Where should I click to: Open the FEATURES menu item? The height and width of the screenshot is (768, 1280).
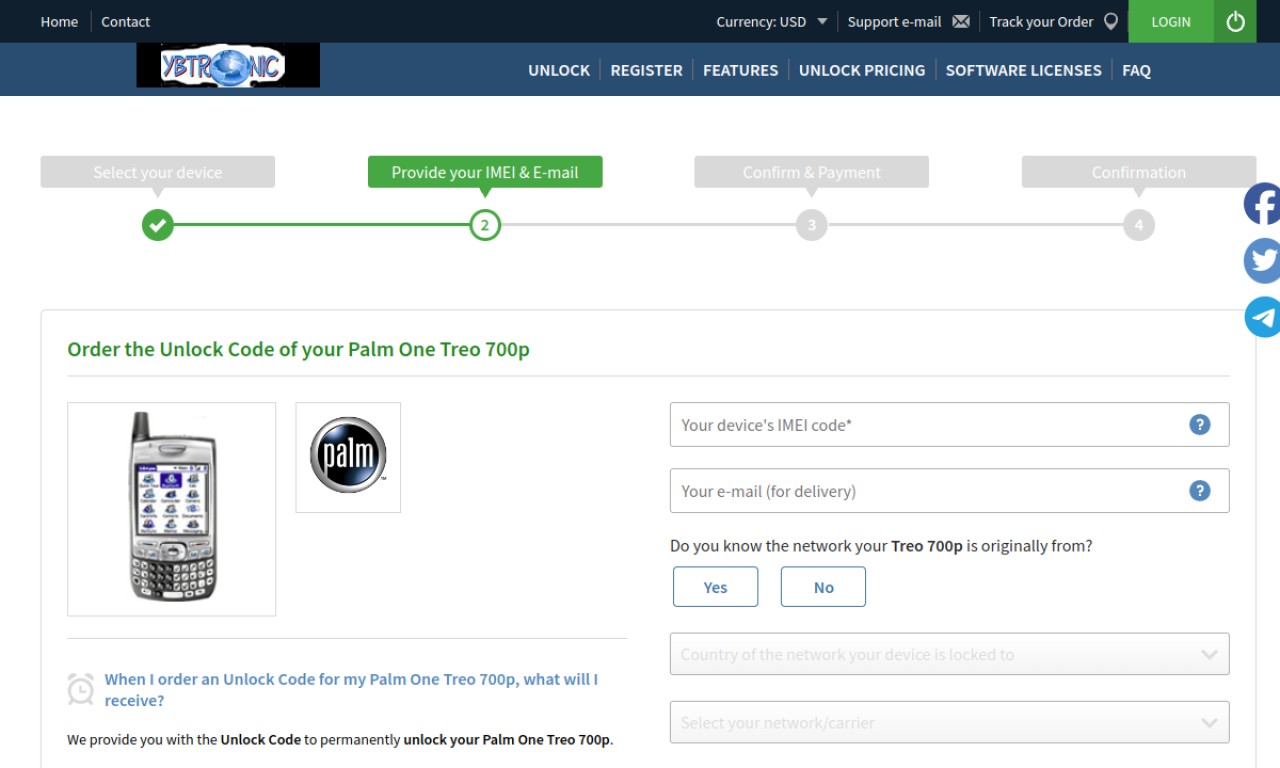point(740,70)
